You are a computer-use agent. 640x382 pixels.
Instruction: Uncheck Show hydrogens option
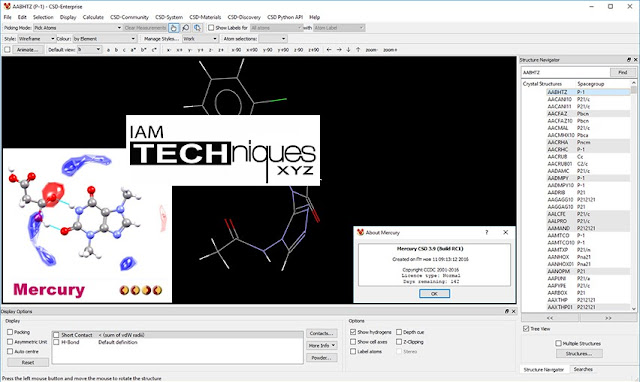tap(353, 332)
